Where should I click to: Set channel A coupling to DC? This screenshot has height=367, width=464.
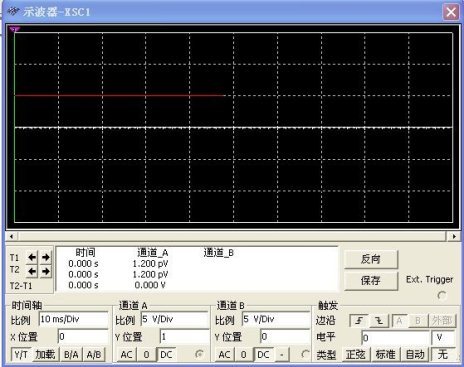[166, 354]
